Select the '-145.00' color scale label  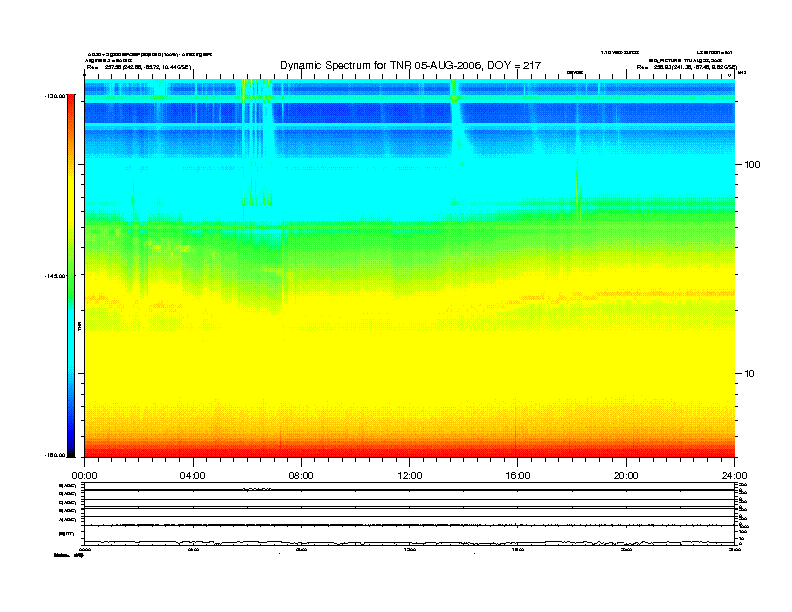point(55,276)
